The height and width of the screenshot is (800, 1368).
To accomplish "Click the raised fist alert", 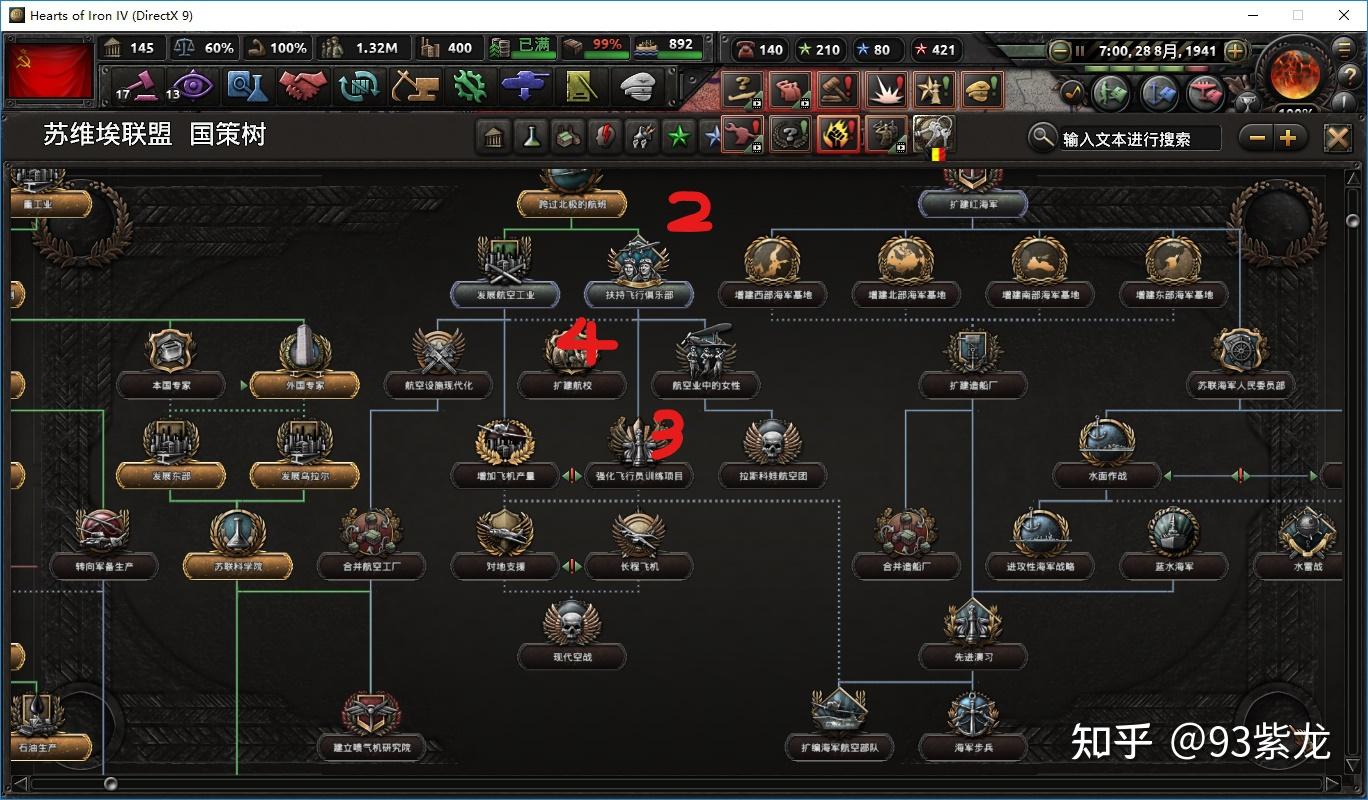I will point(838,134).
